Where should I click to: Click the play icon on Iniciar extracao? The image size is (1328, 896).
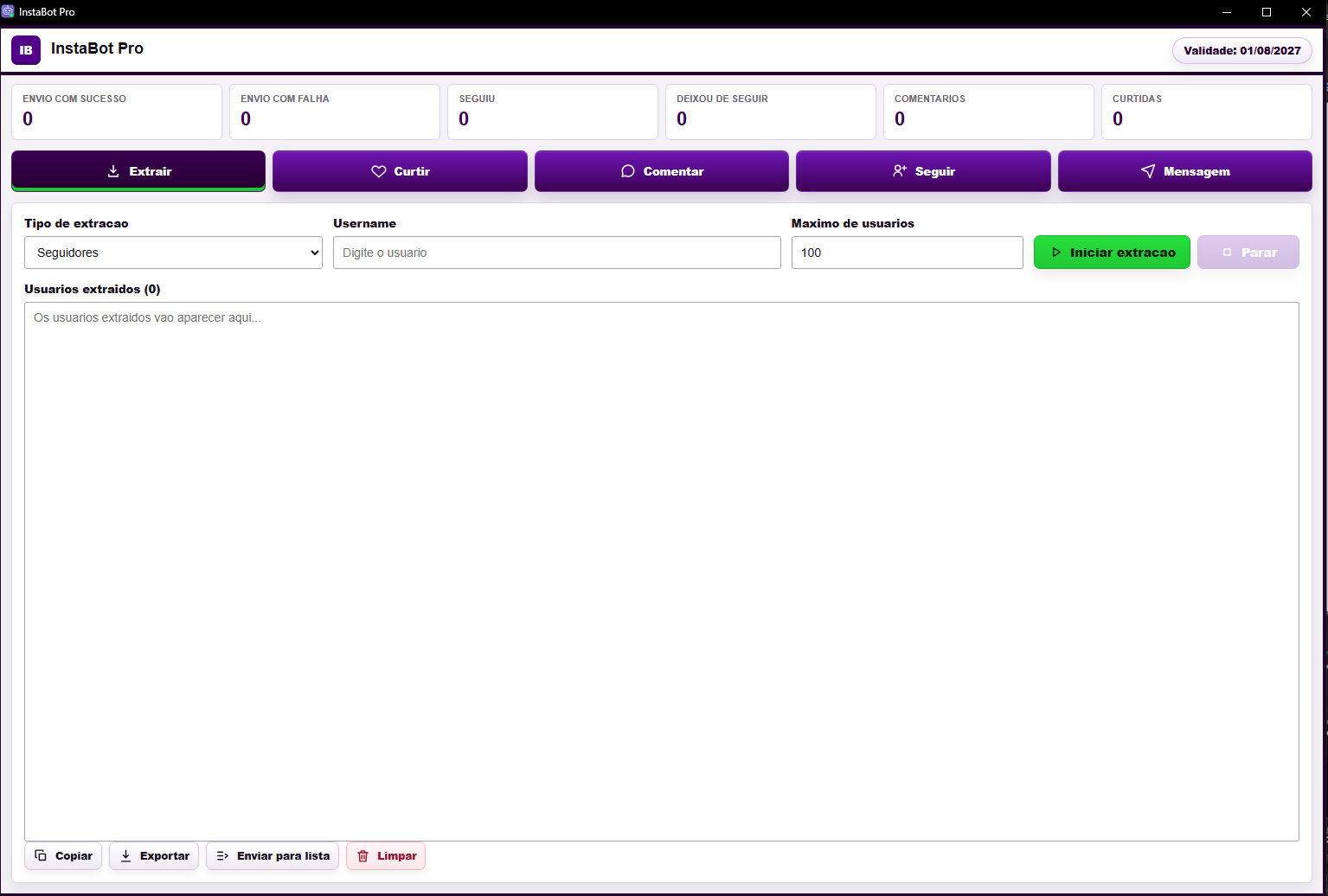click(1056, 253)
